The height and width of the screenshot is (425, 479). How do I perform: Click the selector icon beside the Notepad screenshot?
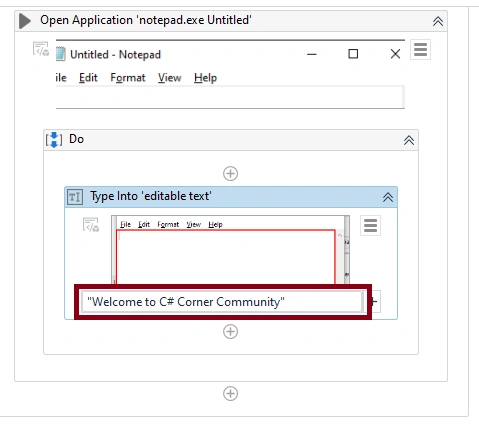click(x=41, y=49)
